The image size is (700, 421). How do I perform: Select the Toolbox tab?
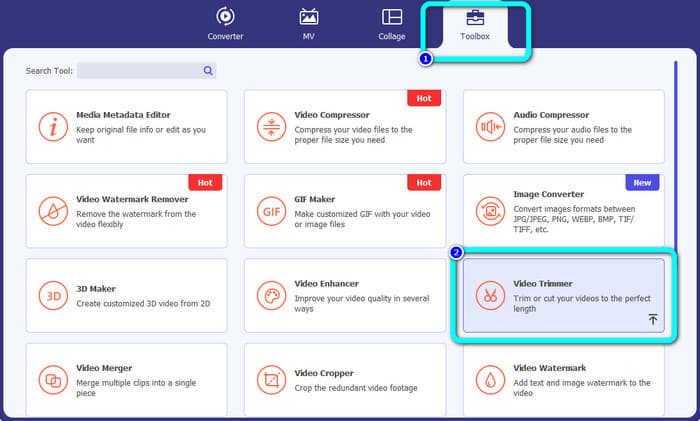click(x=474, y=24)
